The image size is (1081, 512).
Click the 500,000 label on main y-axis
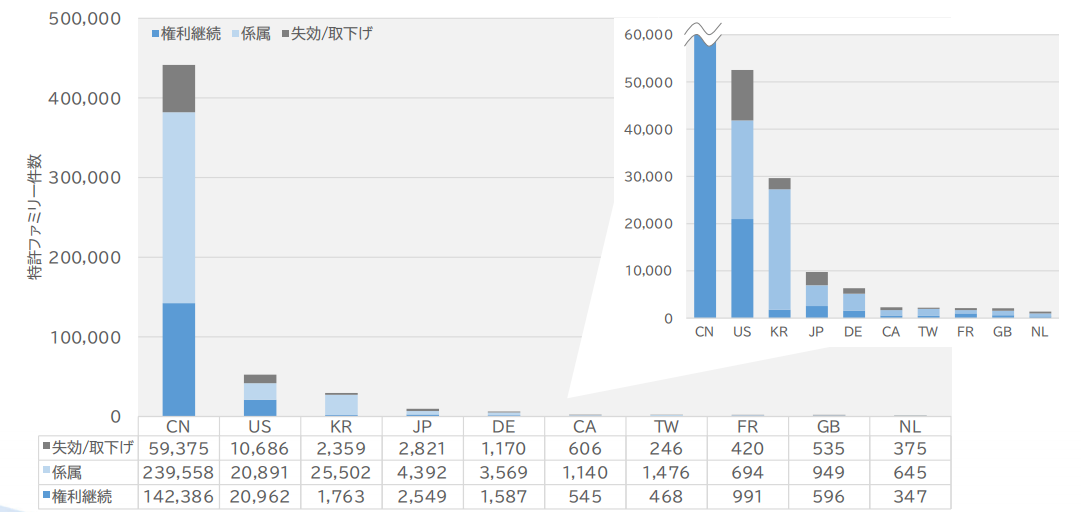[x=84, y=19]
